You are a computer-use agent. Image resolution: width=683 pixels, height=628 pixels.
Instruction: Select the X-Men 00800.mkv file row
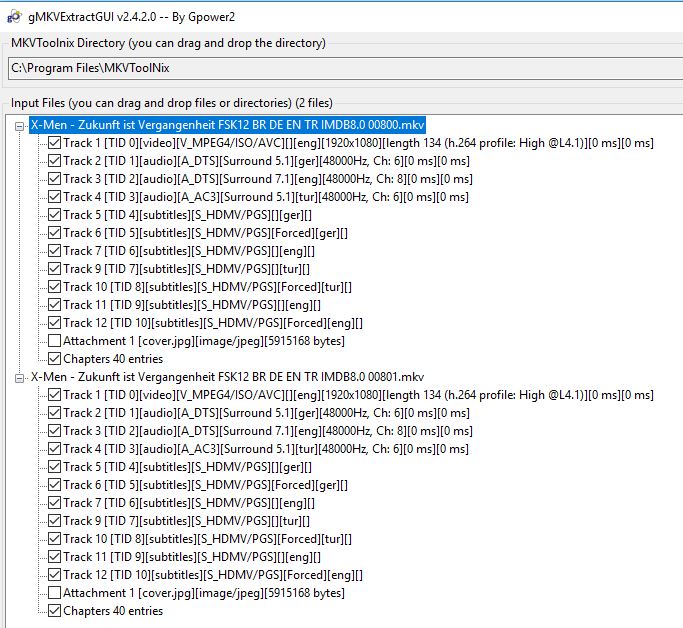tap(227, 125)
